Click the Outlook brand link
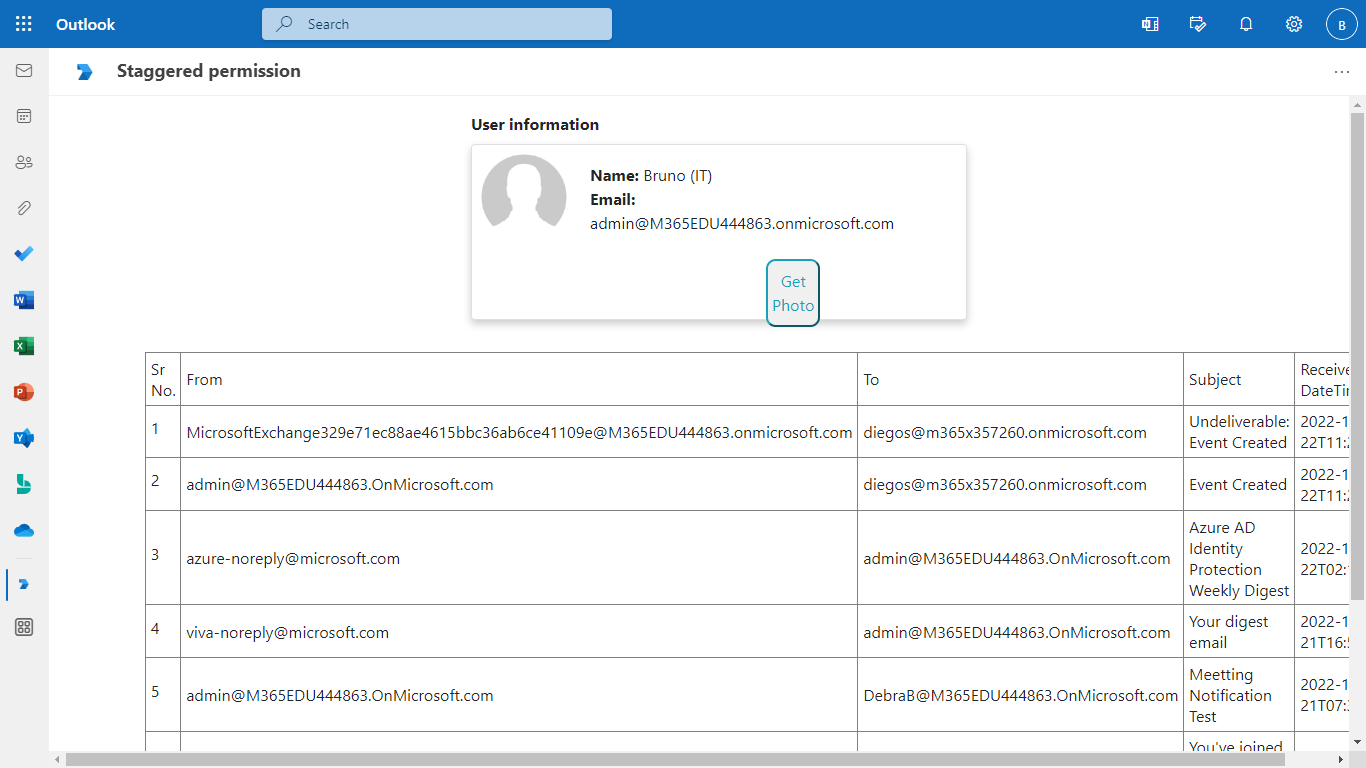This screenshot has height=768, width=1366. tap(86, 24)
